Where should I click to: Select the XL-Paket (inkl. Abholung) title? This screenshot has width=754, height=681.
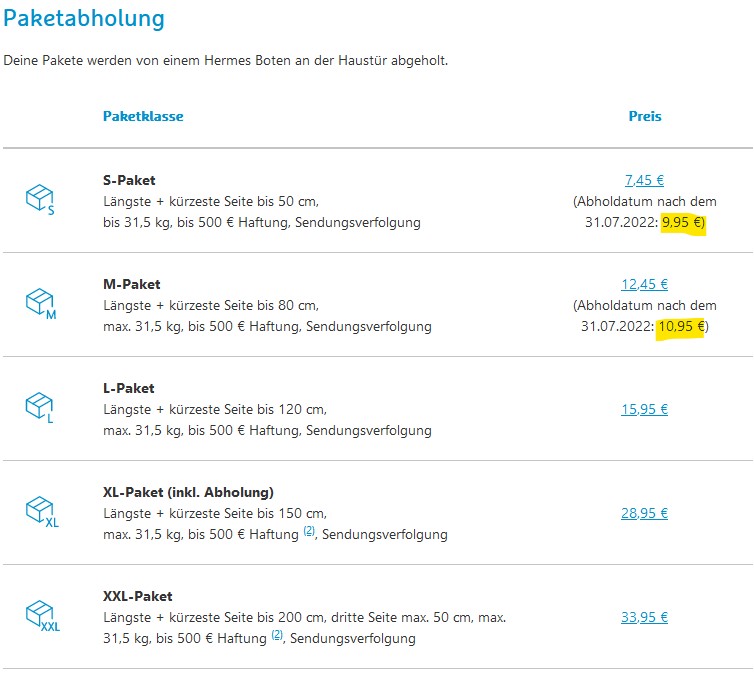point(188,492)
